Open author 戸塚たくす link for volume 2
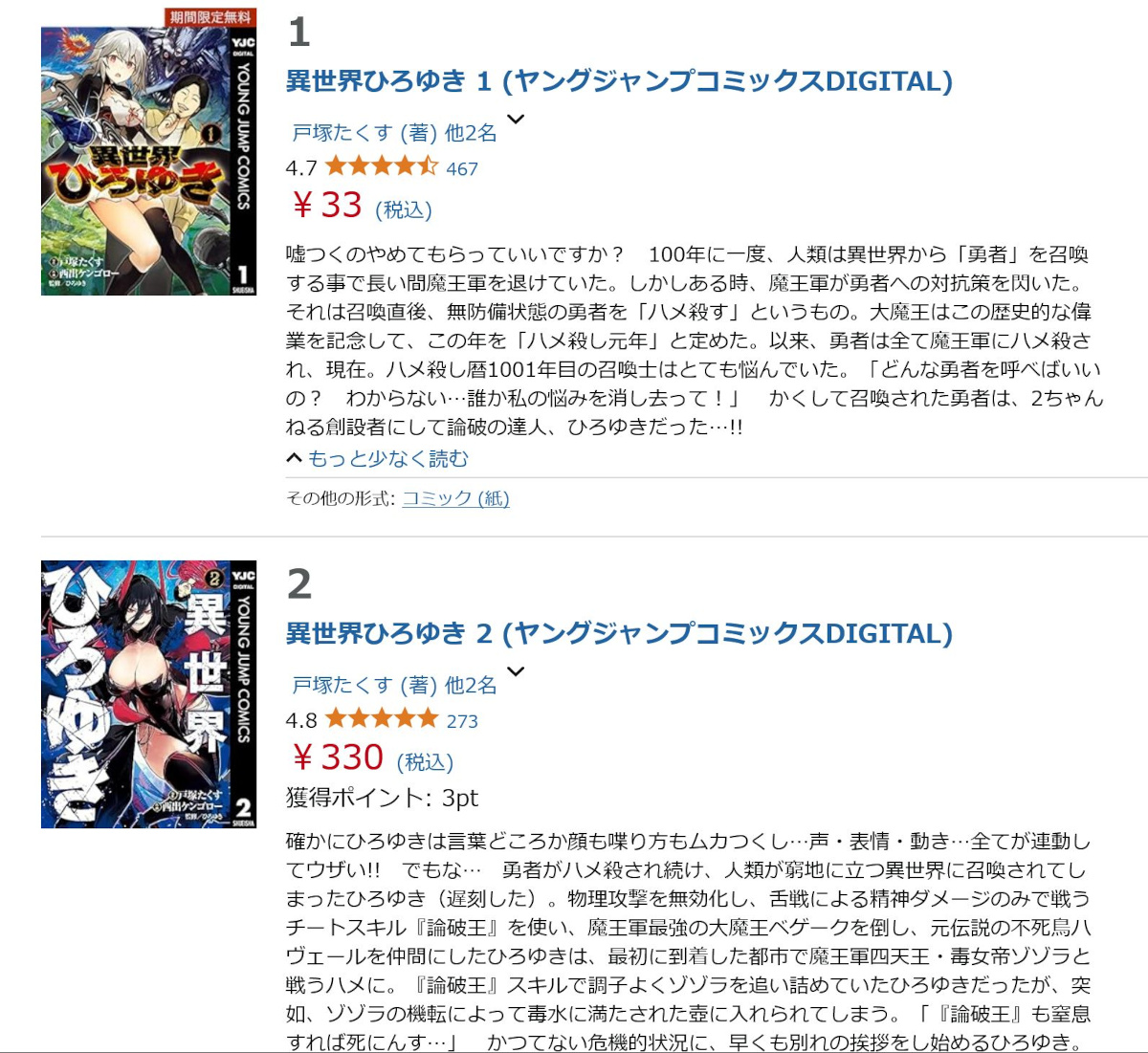 coord(342,685)
